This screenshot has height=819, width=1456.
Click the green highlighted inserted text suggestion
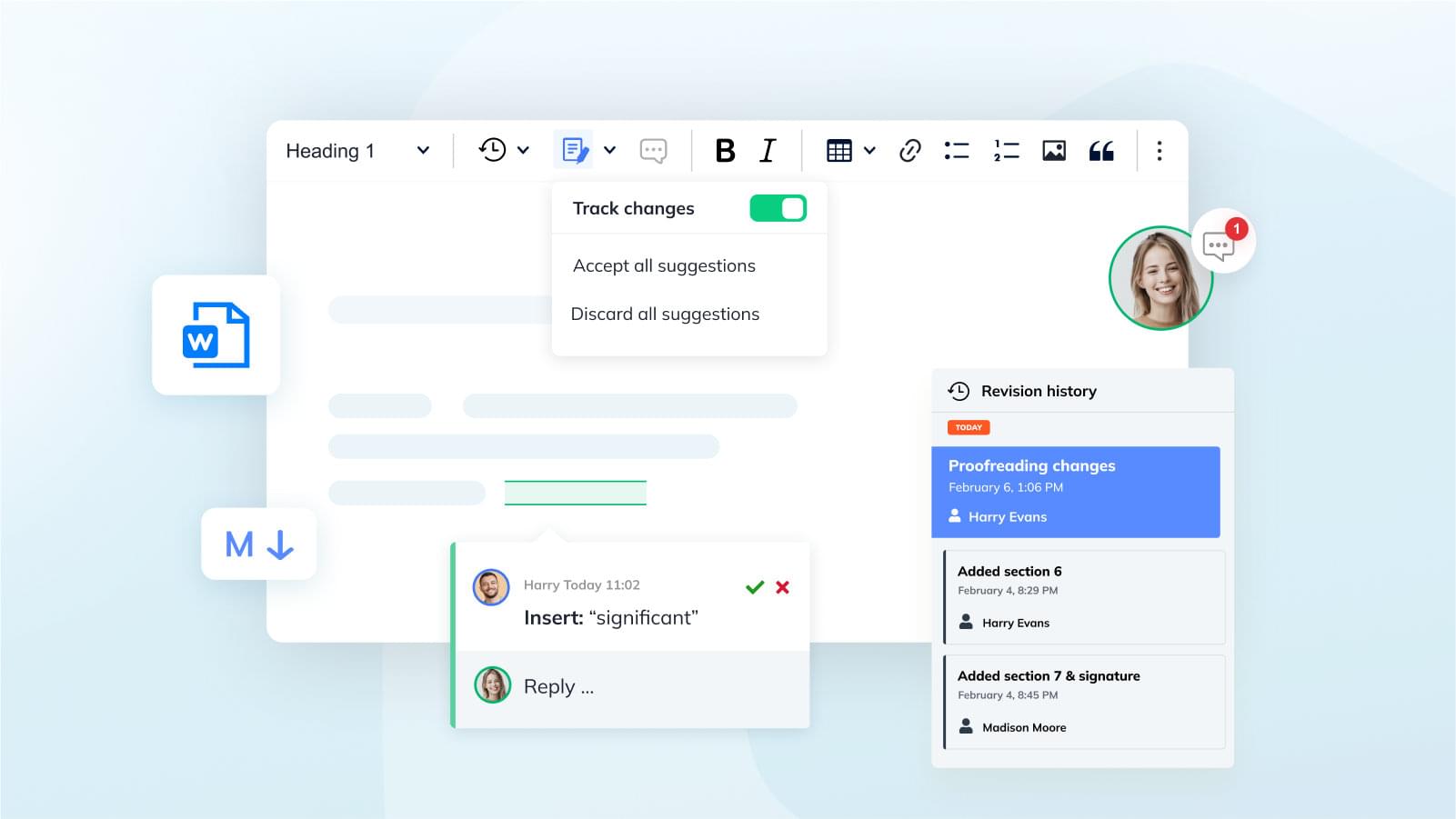pyautogui.click(x=576, y=493)
